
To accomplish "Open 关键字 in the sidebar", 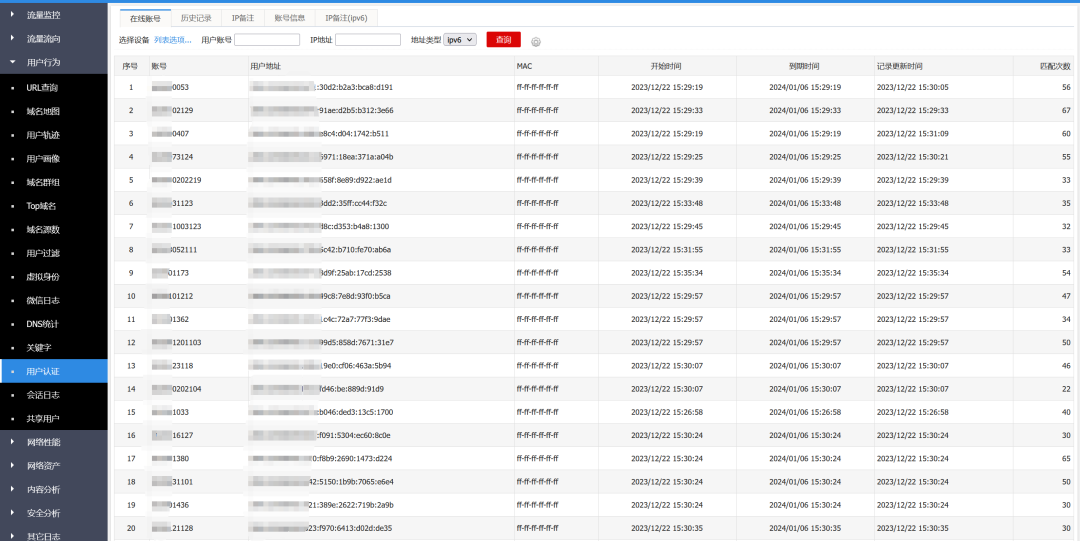I will tap(54, 347).
